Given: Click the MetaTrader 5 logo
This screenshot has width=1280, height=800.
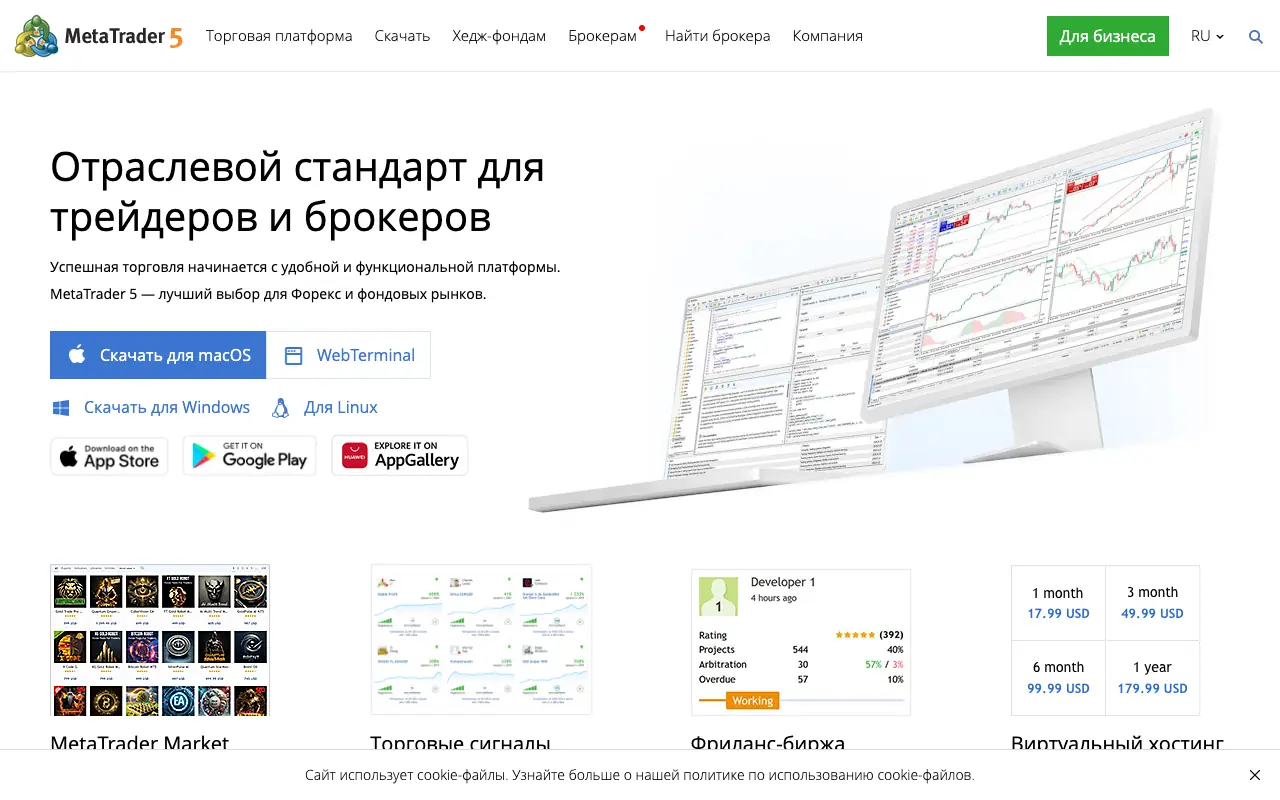Looking at the screenshot, I should click(x=98, y=36).
